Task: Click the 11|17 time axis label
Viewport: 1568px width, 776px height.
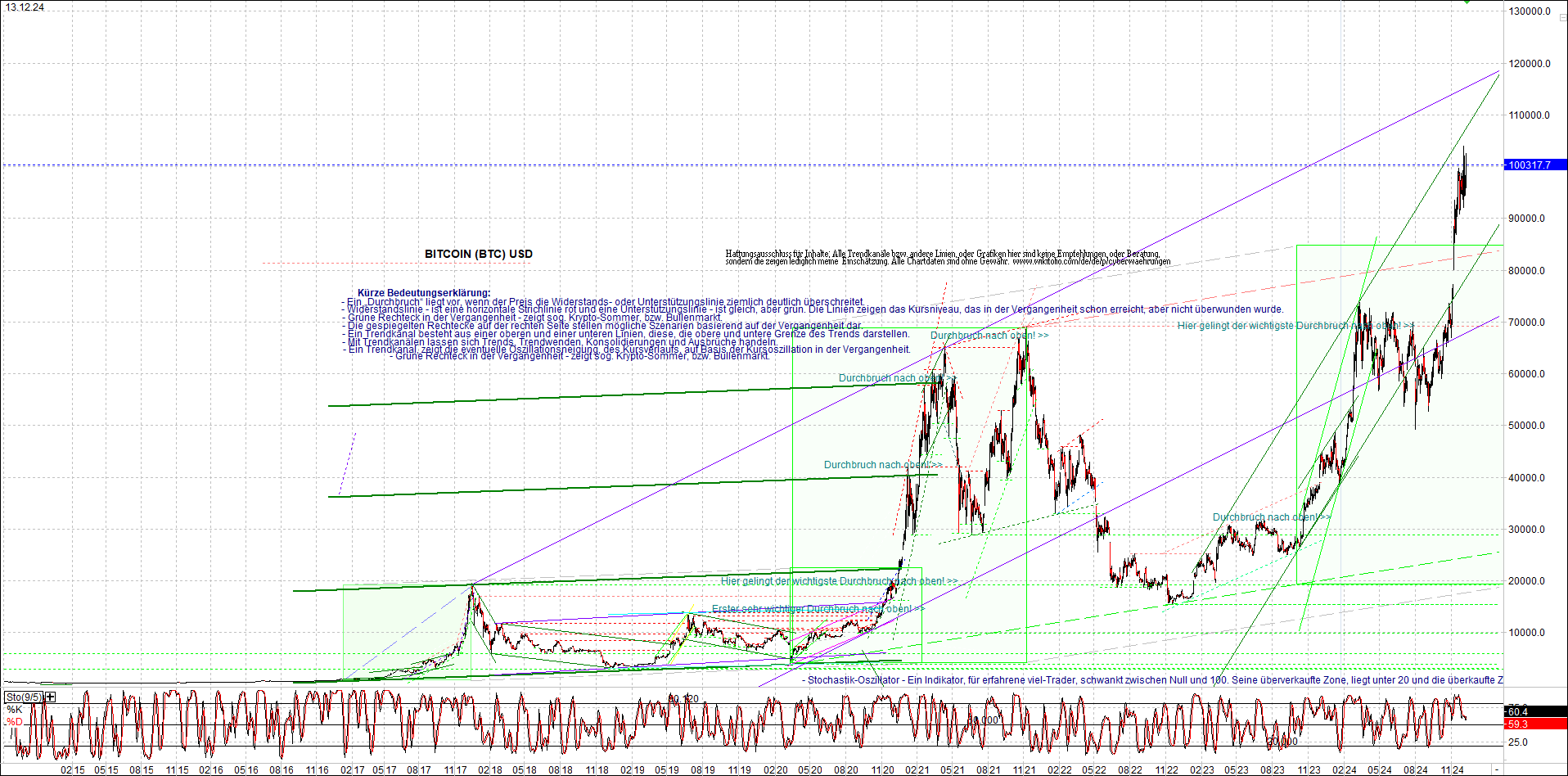Action: 455,770
